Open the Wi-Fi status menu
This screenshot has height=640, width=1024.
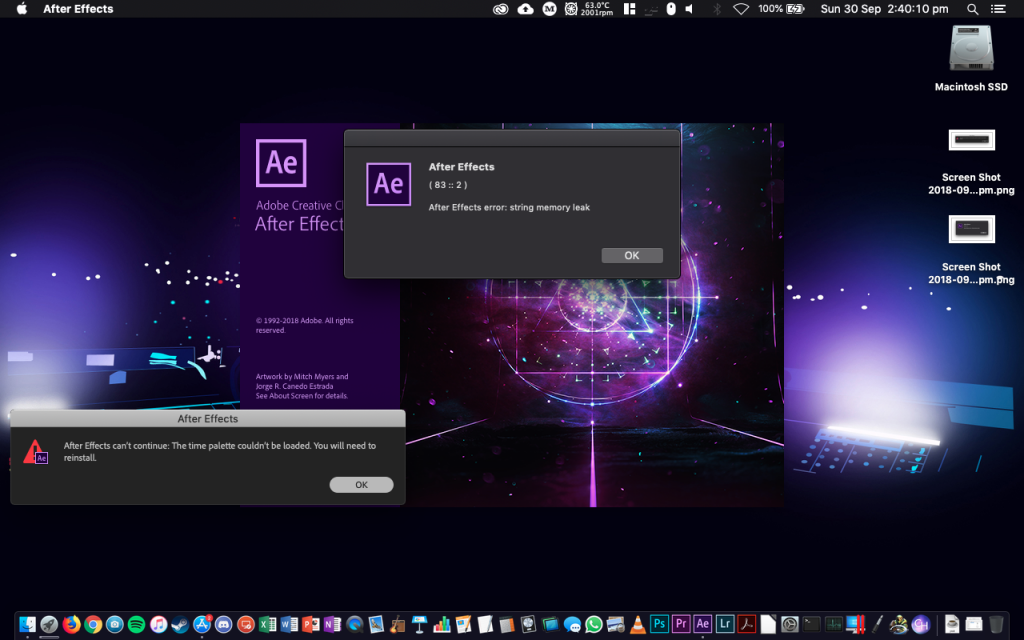click(741, 9)
